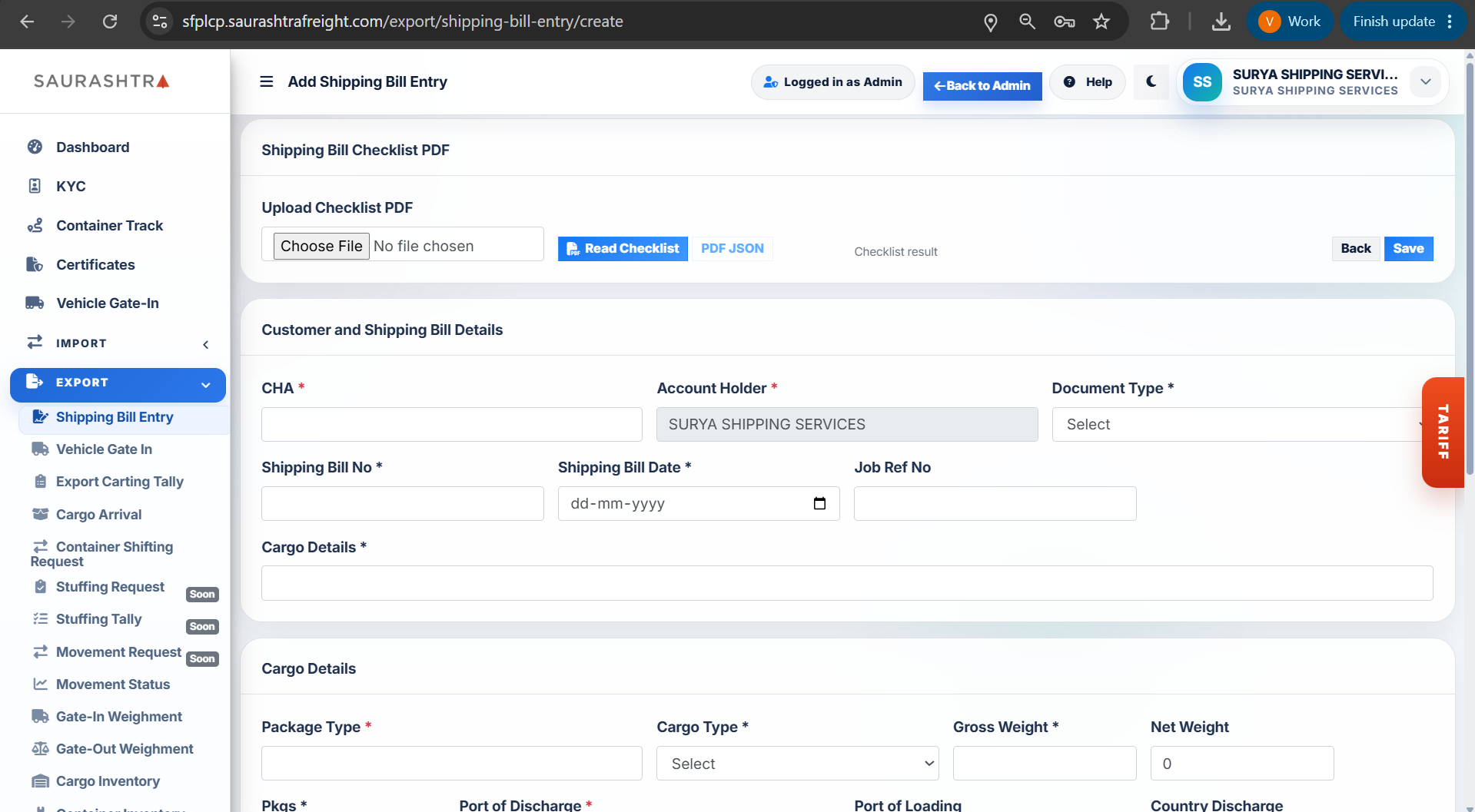
Task: Open Gate-In Weighment page
Action: [118, 716]
